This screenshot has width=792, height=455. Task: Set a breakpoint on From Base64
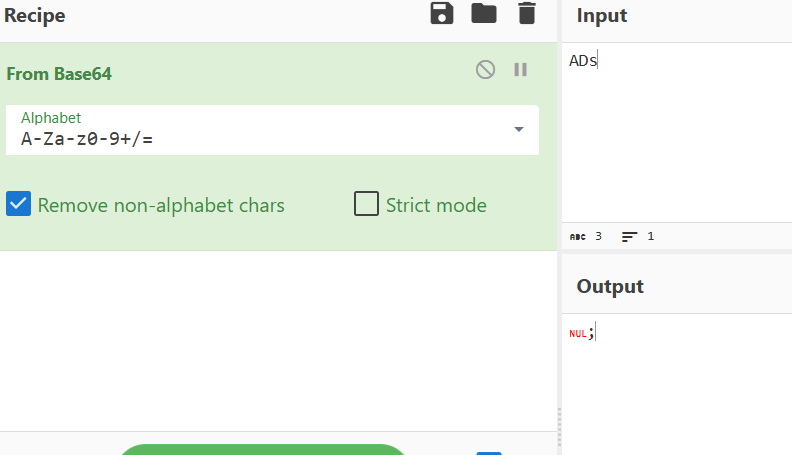520,70
